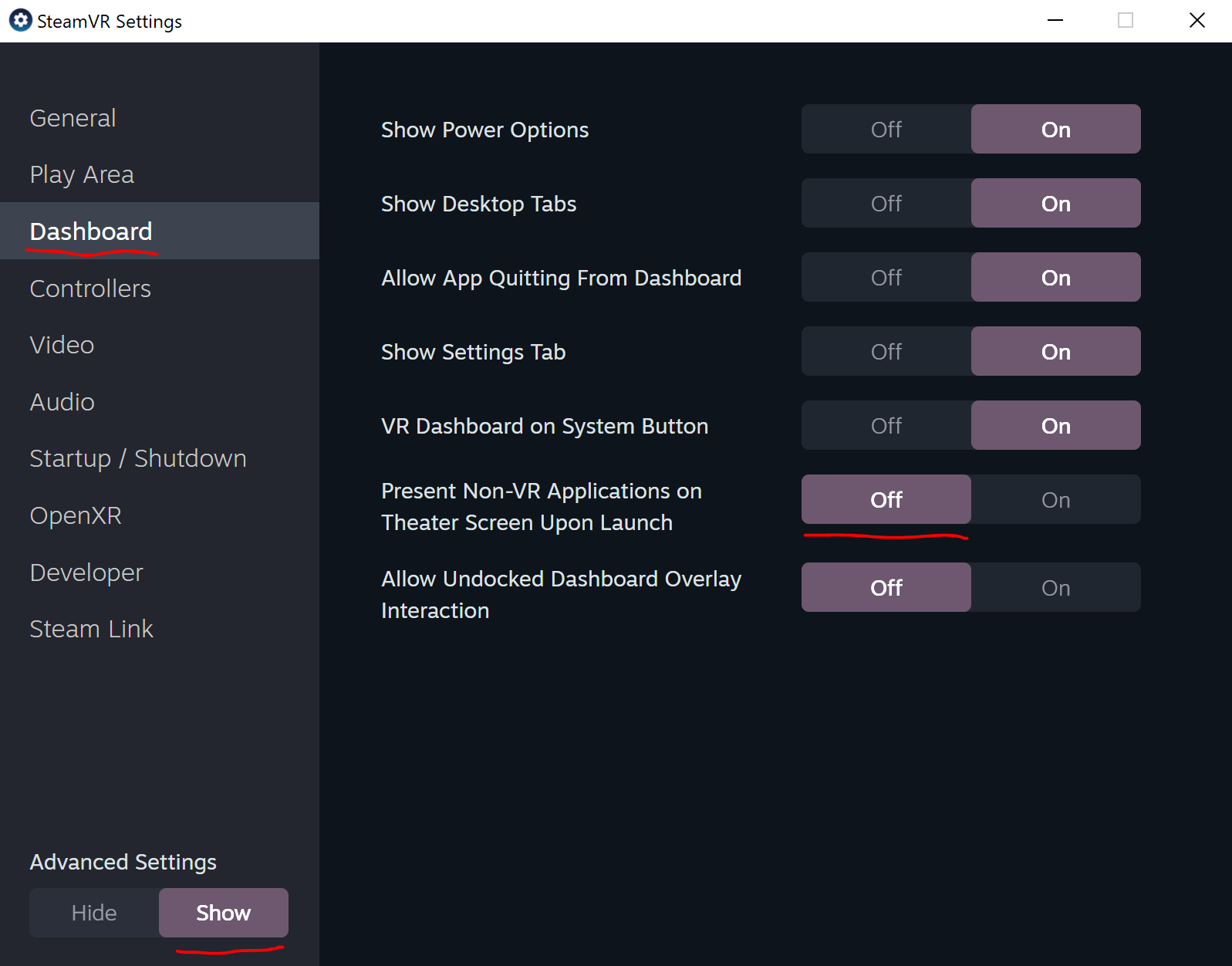Viewport: 1232px width, 966px height.
Task: Open the Audio settings section
Action: [62, 402]
